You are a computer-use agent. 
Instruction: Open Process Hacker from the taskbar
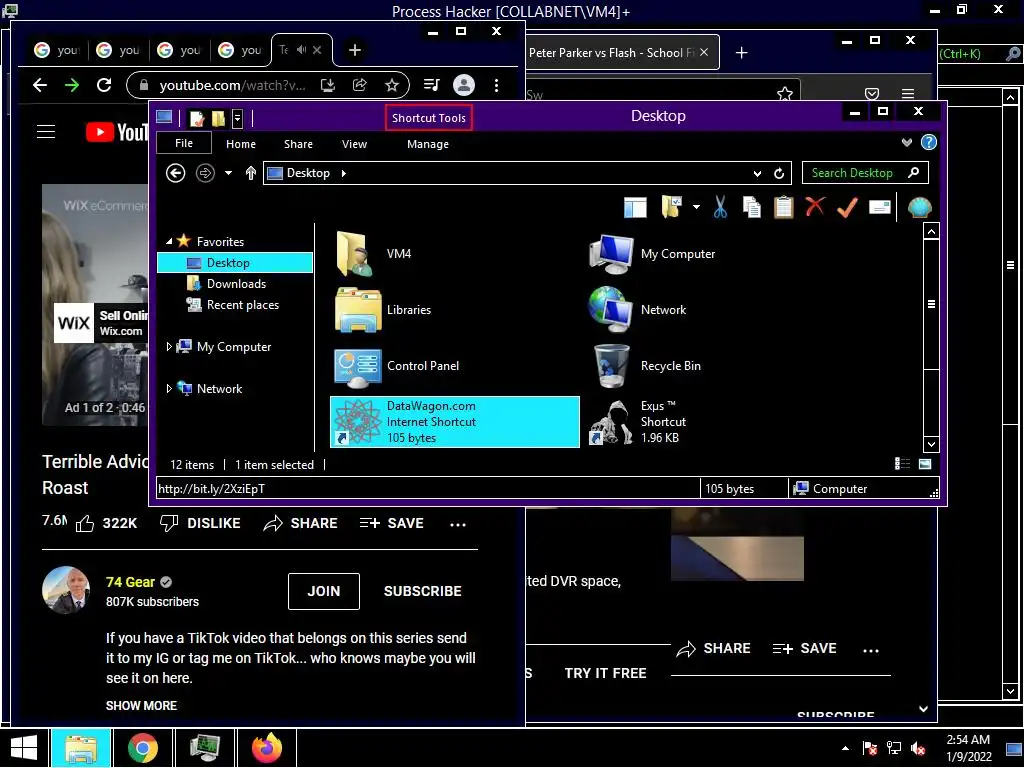205,748
